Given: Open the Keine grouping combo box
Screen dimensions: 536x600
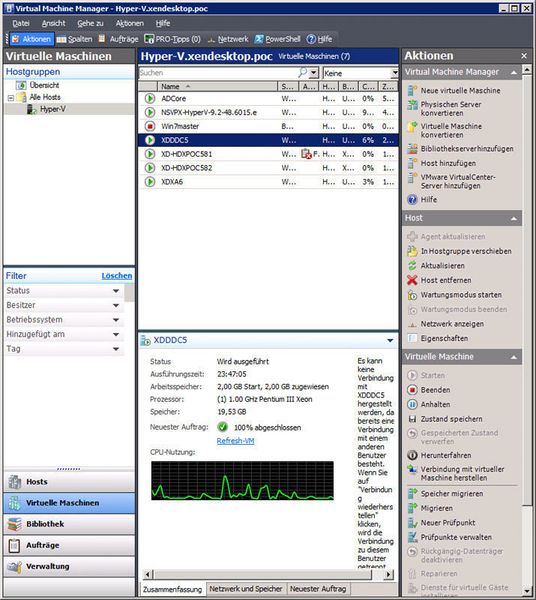Looking at the screenshot, I should coord(360,73).
